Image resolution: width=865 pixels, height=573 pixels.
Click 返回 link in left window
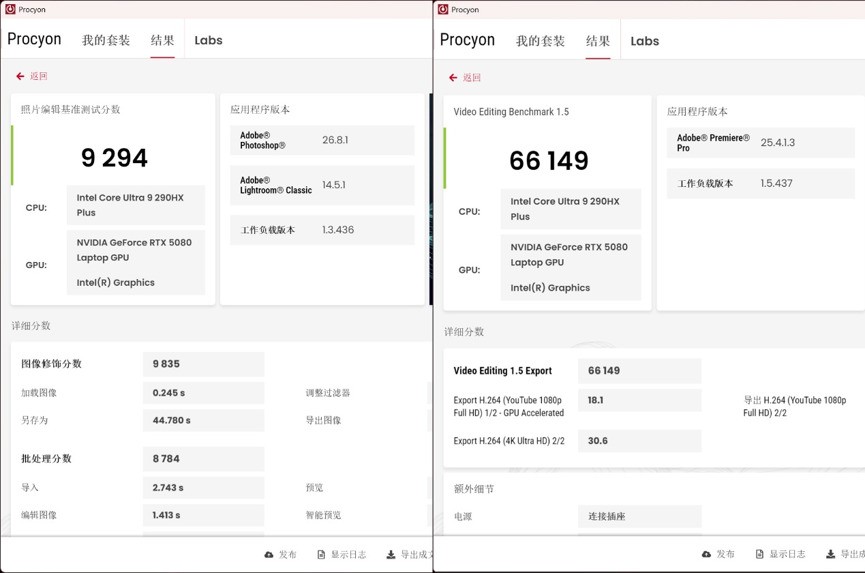(x=39, y=76)
